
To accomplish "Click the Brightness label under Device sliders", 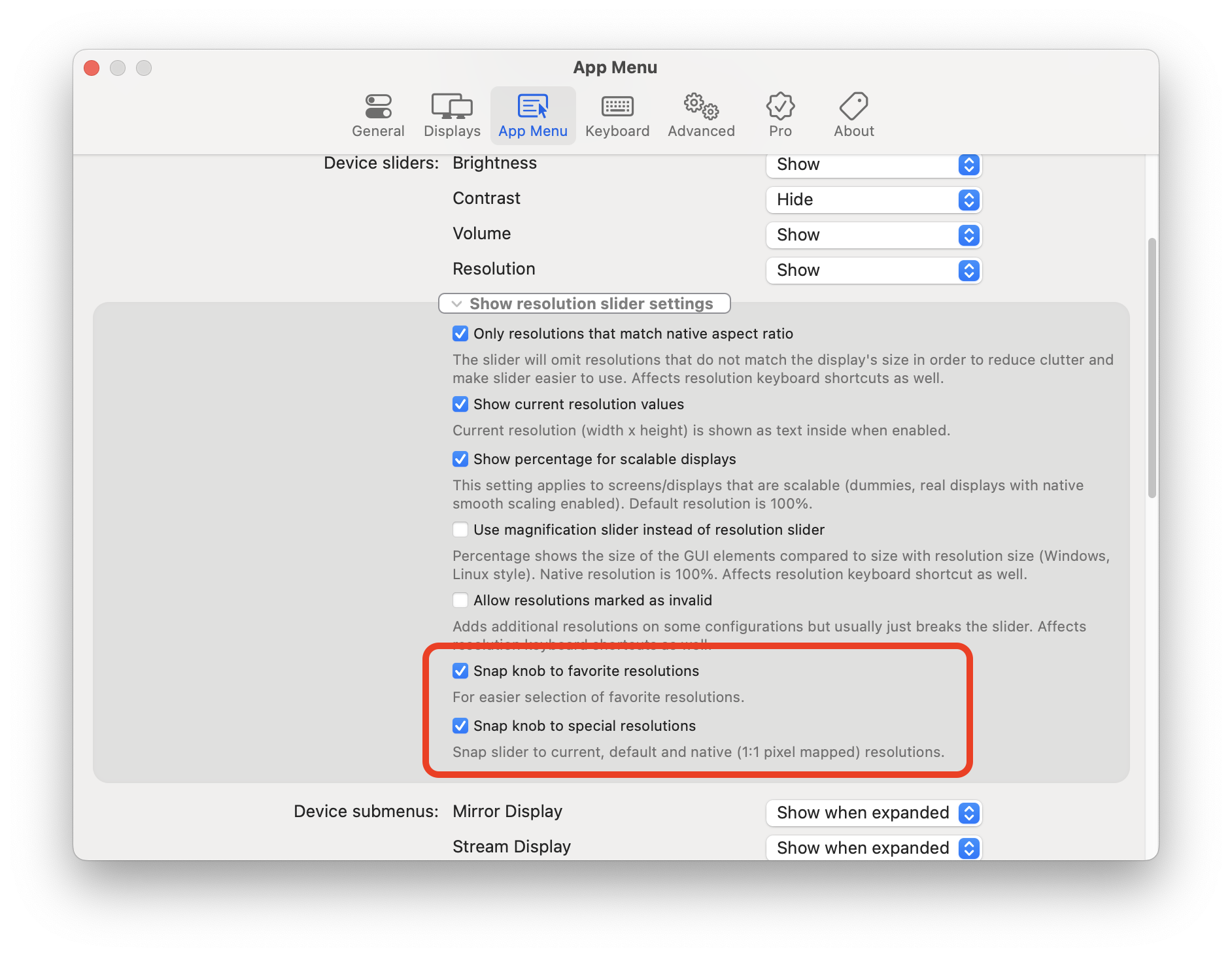I will click(494, 163).
